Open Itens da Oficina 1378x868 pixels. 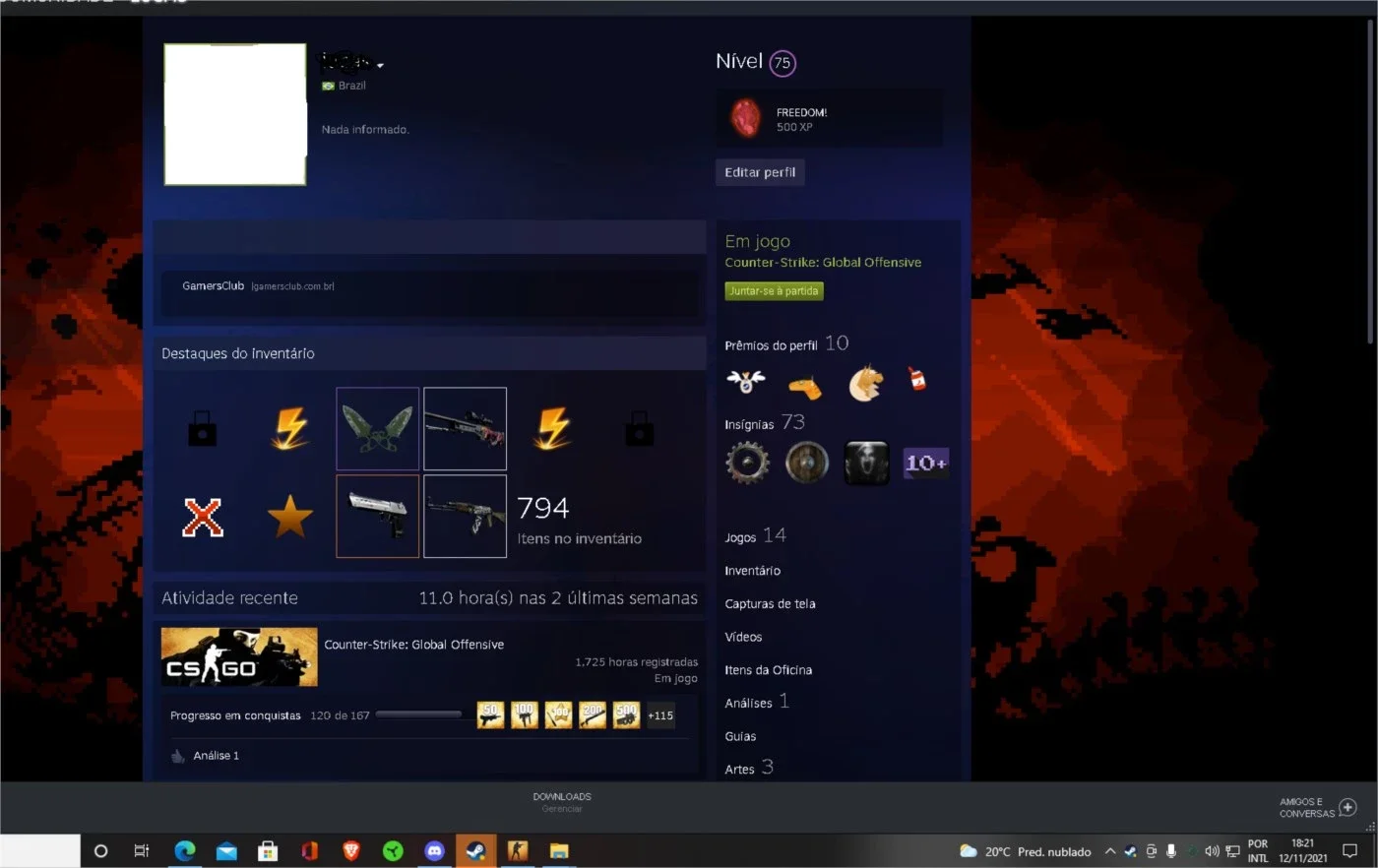click(769, 670)
